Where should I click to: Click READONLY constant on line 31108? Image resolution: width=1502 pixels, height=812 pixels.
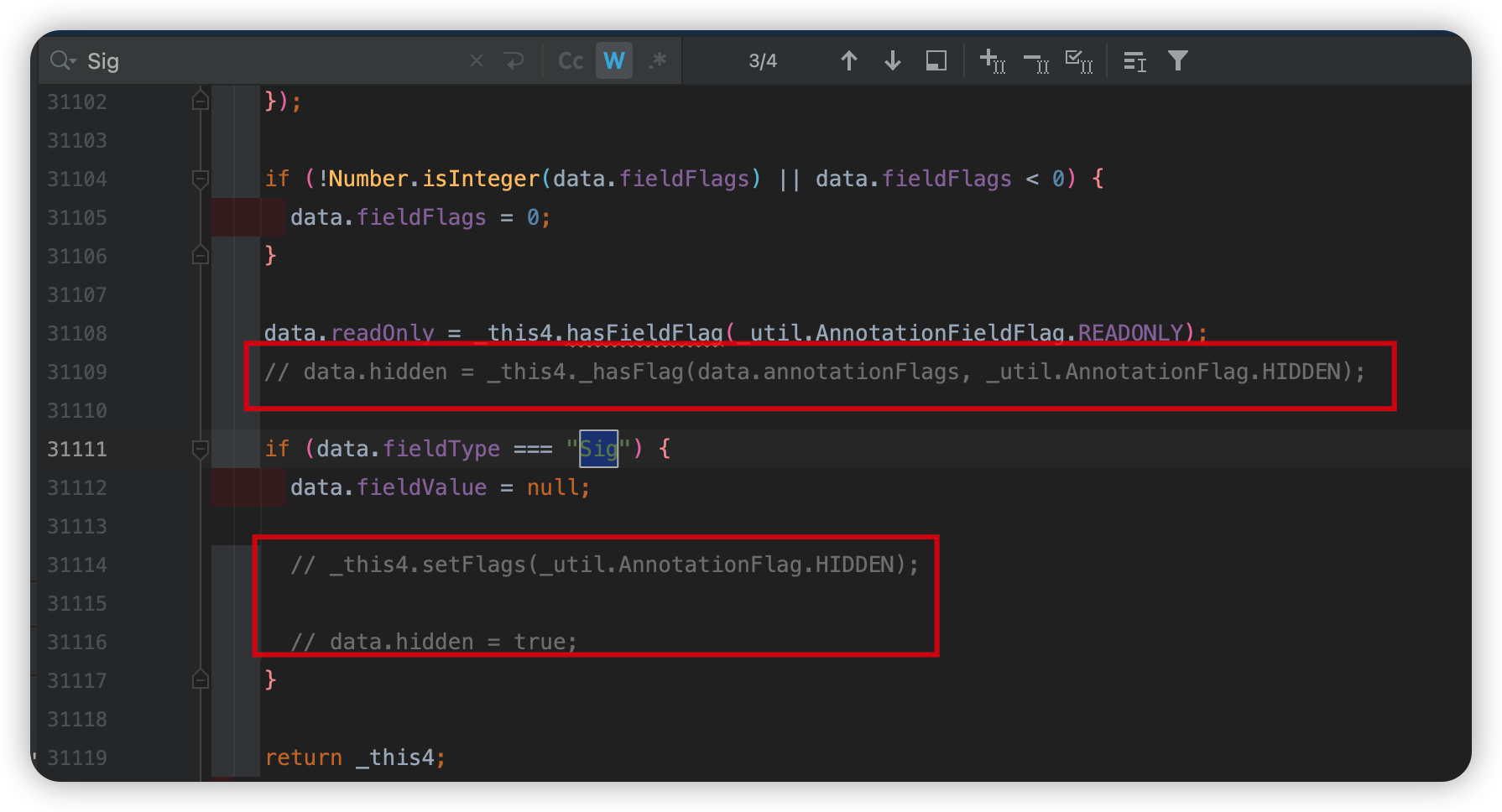(1130, 333)
